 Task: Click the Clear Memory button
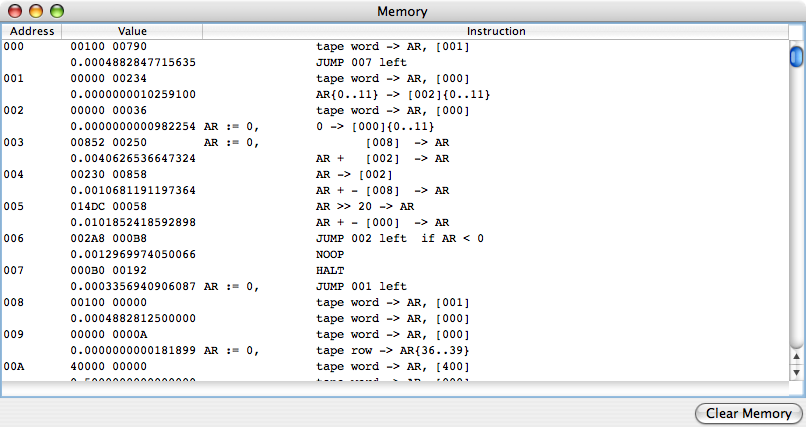pos(748,413)
